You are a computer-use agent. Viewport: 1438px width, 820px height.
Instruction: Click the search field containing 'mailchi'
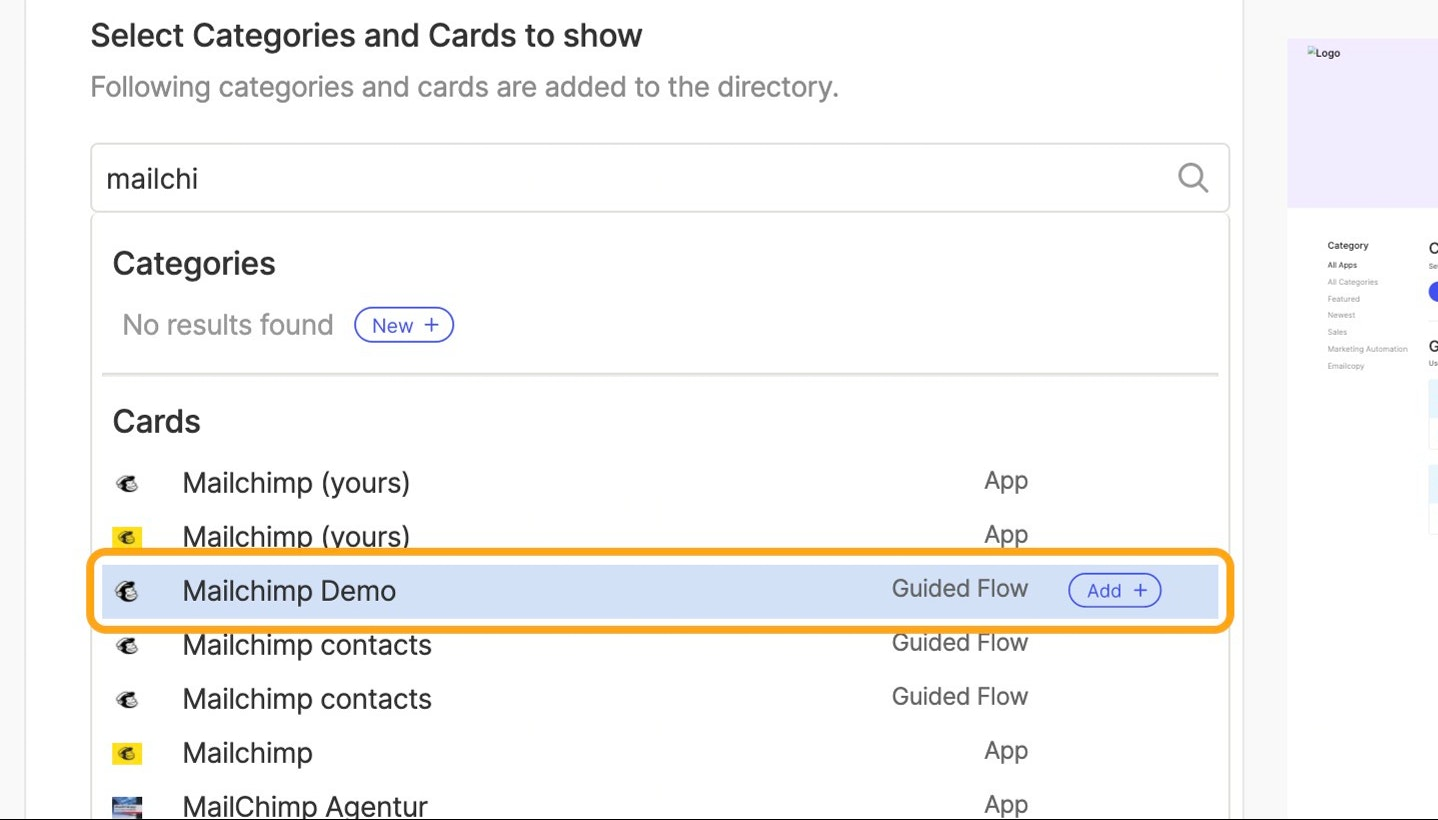tap(659, 178)
